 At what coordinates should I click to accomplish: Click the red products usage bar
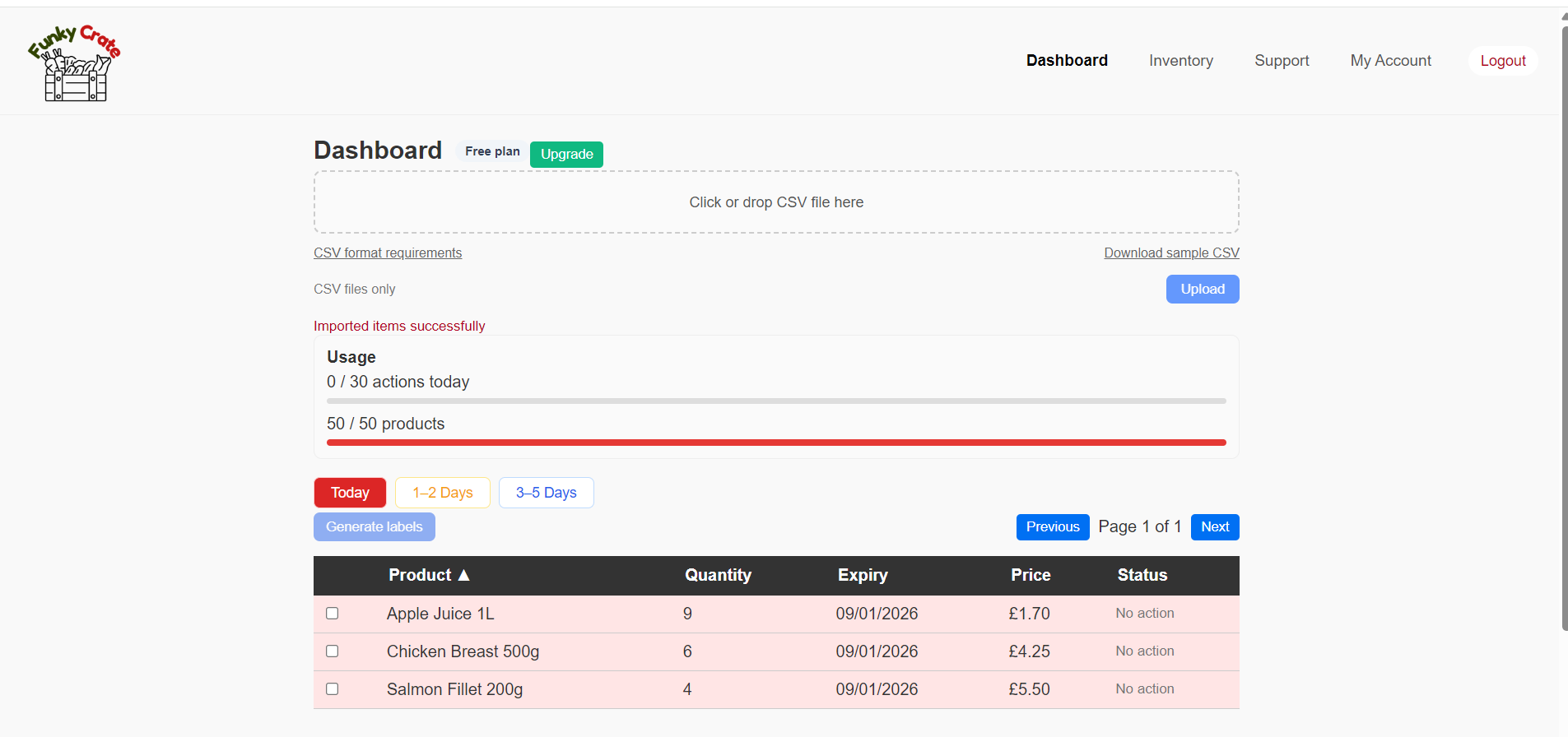(776, 443)
